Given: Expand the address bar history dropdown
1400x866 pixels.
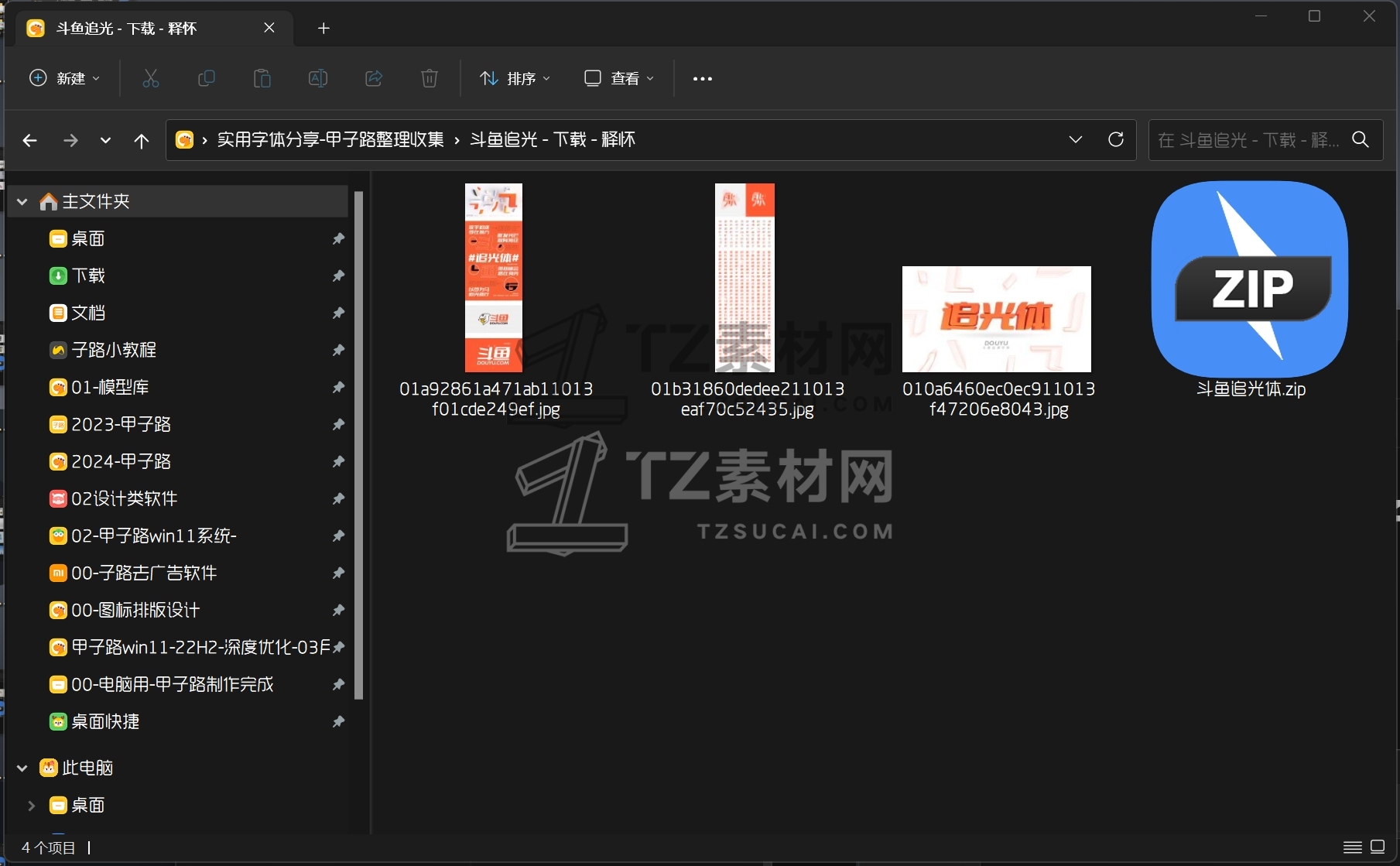Looking at the screenshot, I should click(x=1076, y=139).
